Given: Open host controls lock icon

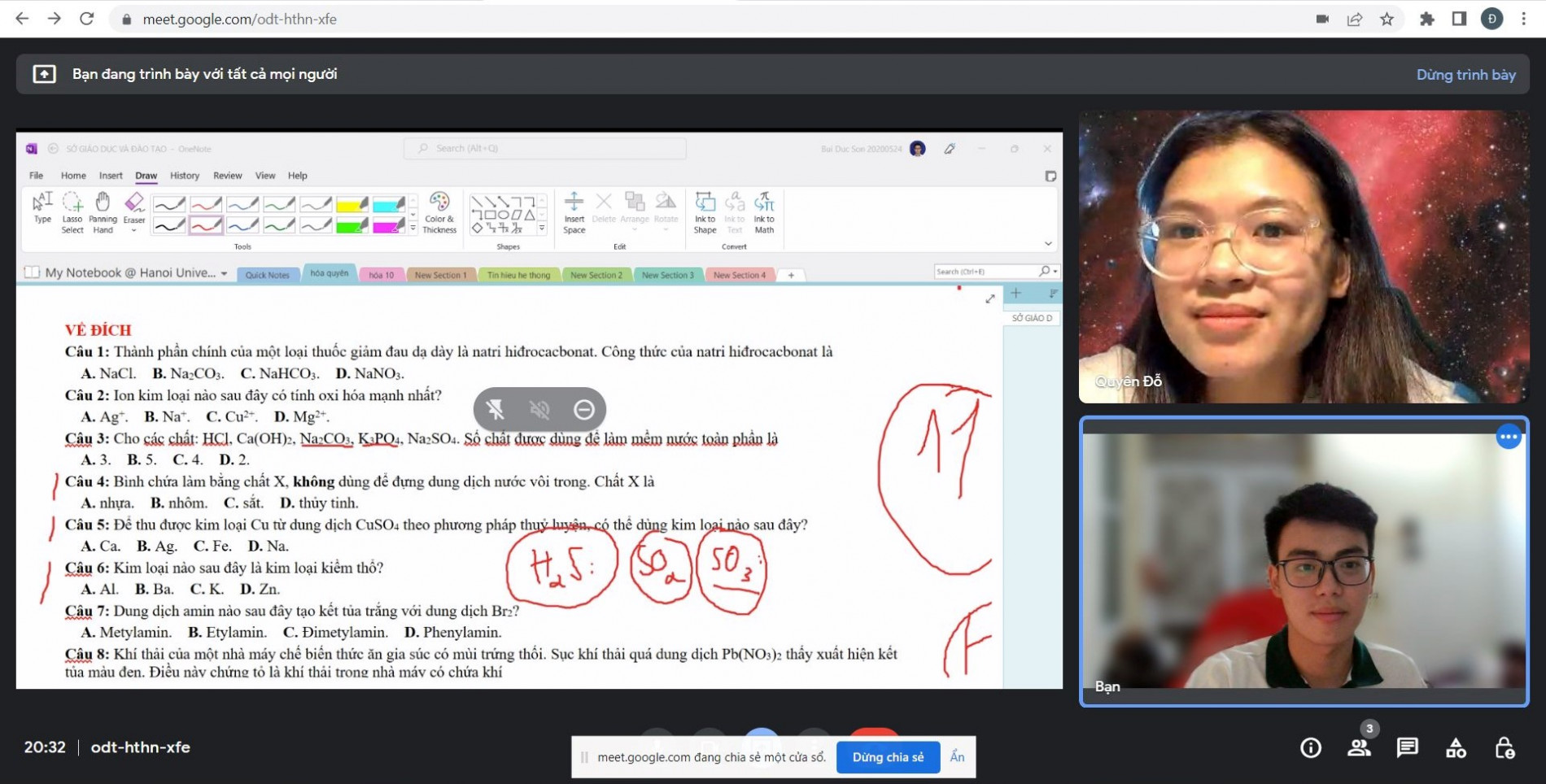Looking at the screenshot, I should click(1505, 747).
